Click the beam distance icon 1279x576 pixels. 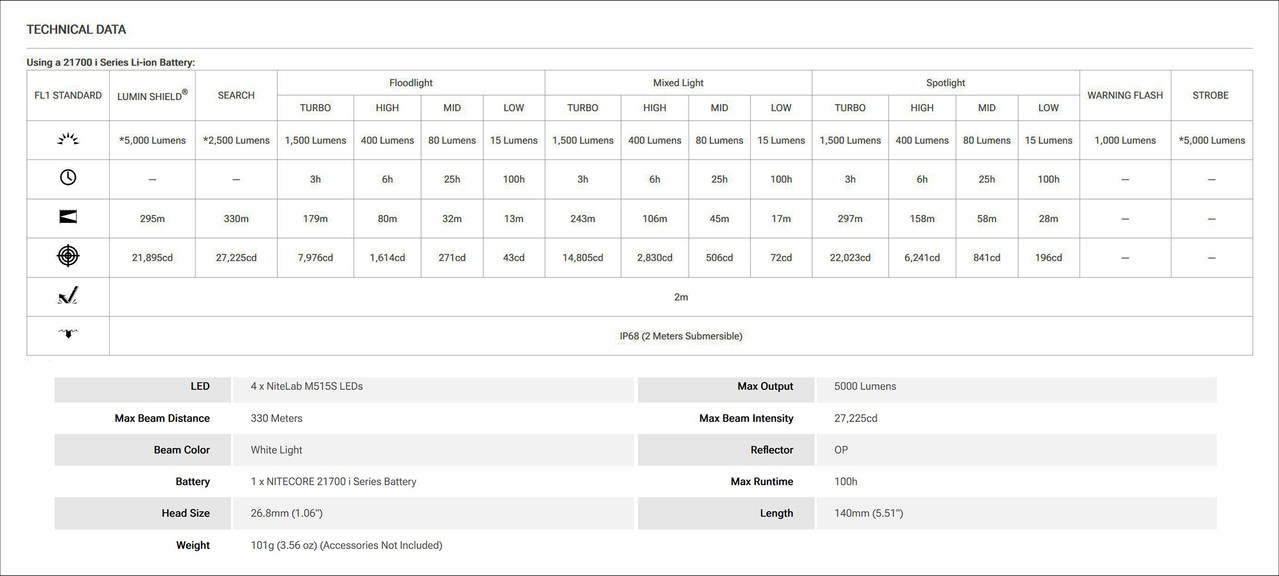[68, 217]
